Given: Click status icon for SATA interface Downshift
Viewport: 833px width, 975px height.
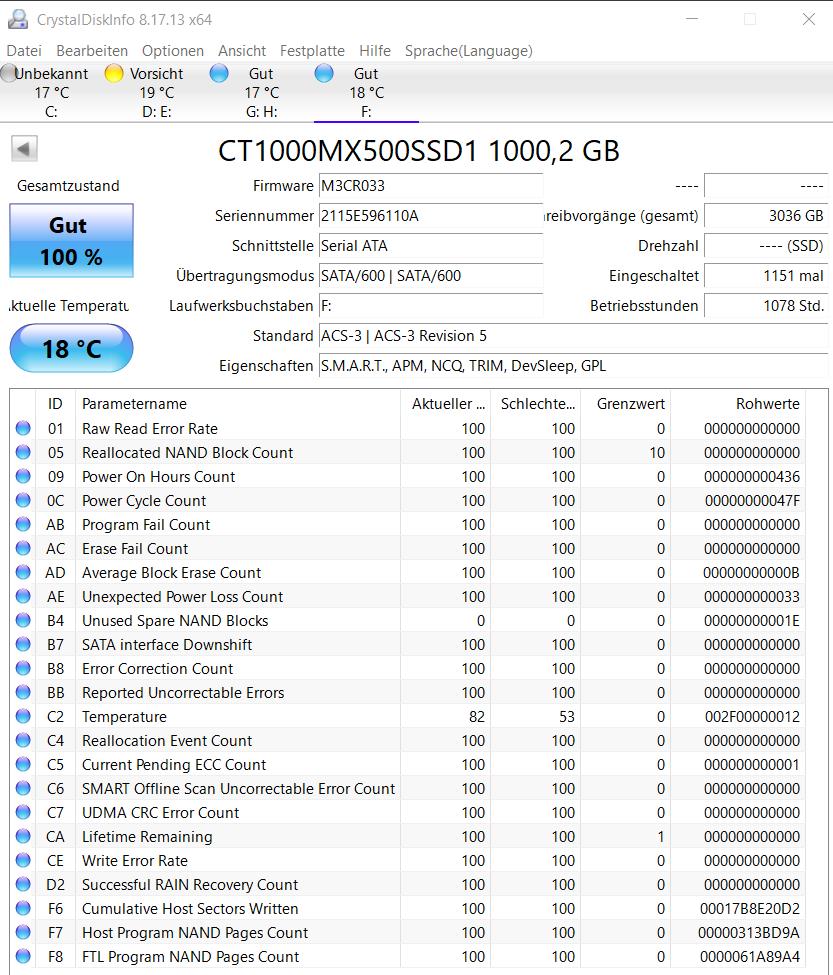Looking at the screenshot, I should 23,644.
